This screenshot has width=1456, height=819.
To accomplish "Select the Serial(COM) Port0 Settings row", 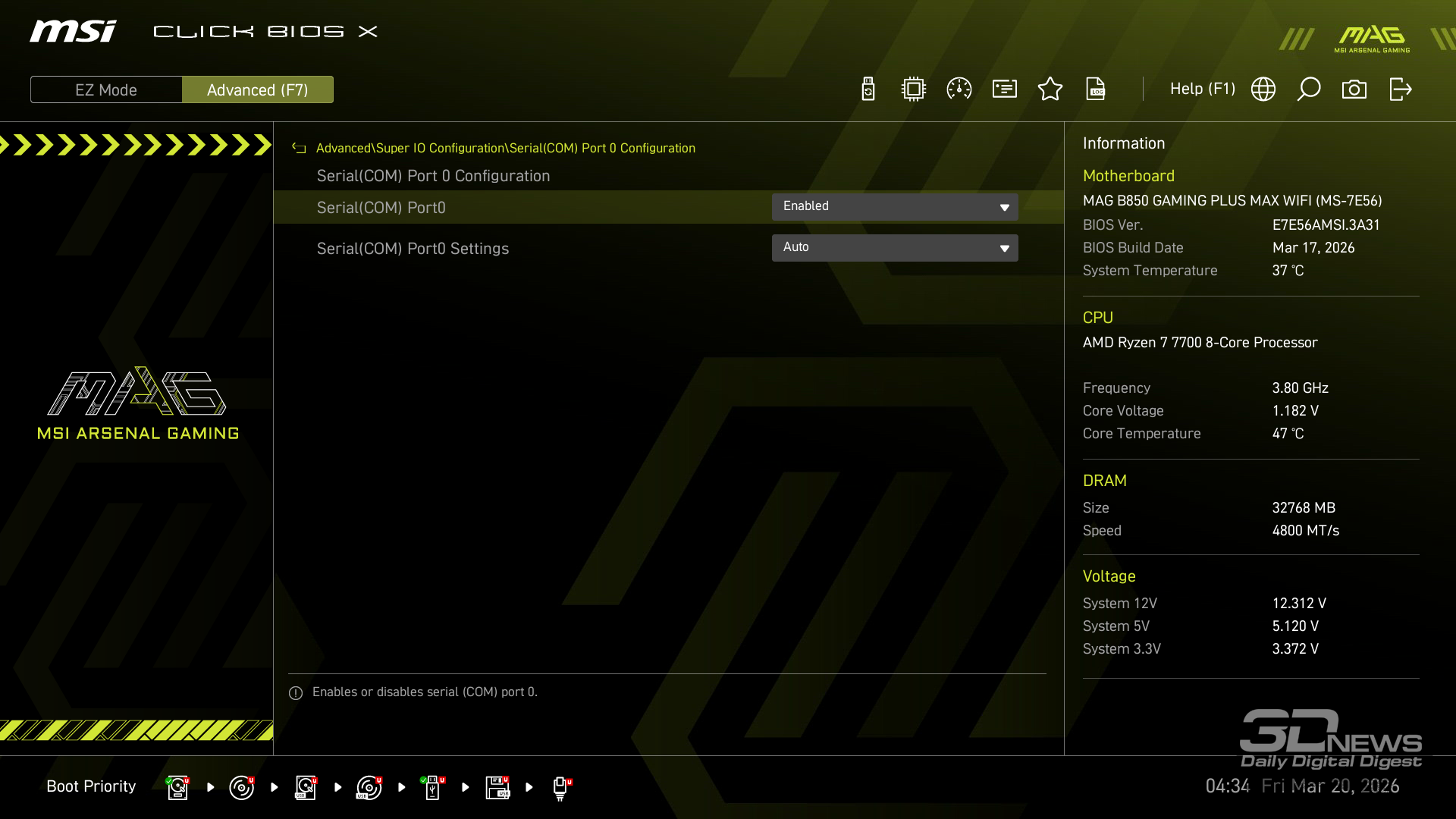I will [x=413, y=249].
